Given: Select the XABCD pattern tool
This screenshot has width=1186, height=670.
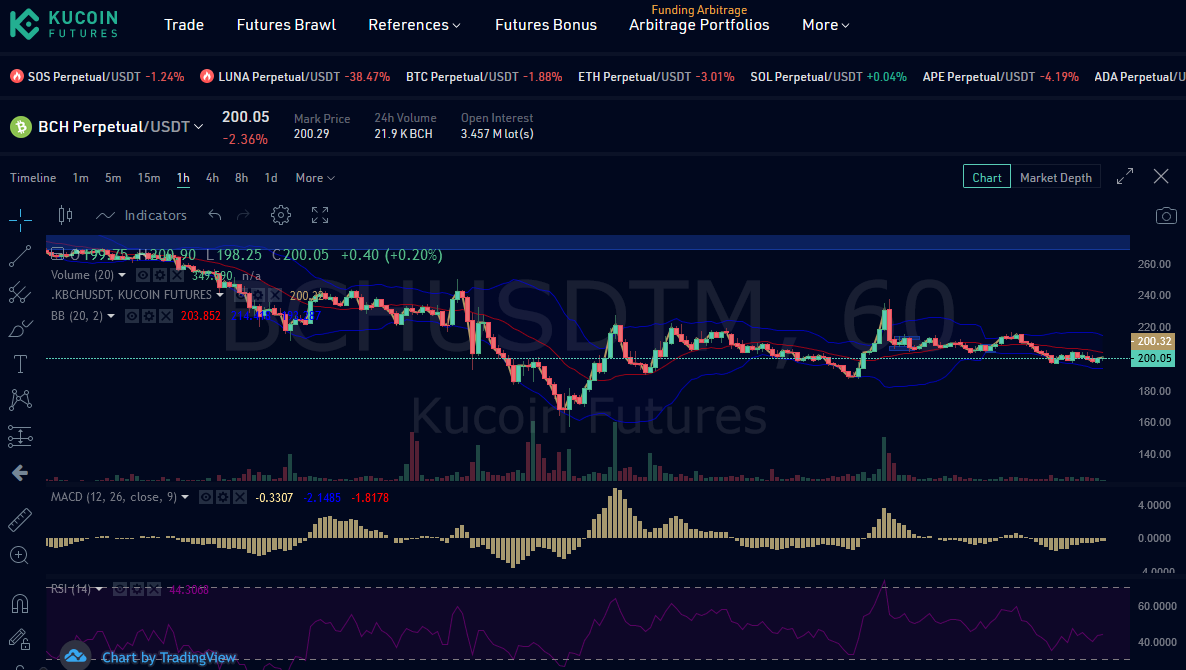Looking at the screenshot, I should click(x=20, y=399).
